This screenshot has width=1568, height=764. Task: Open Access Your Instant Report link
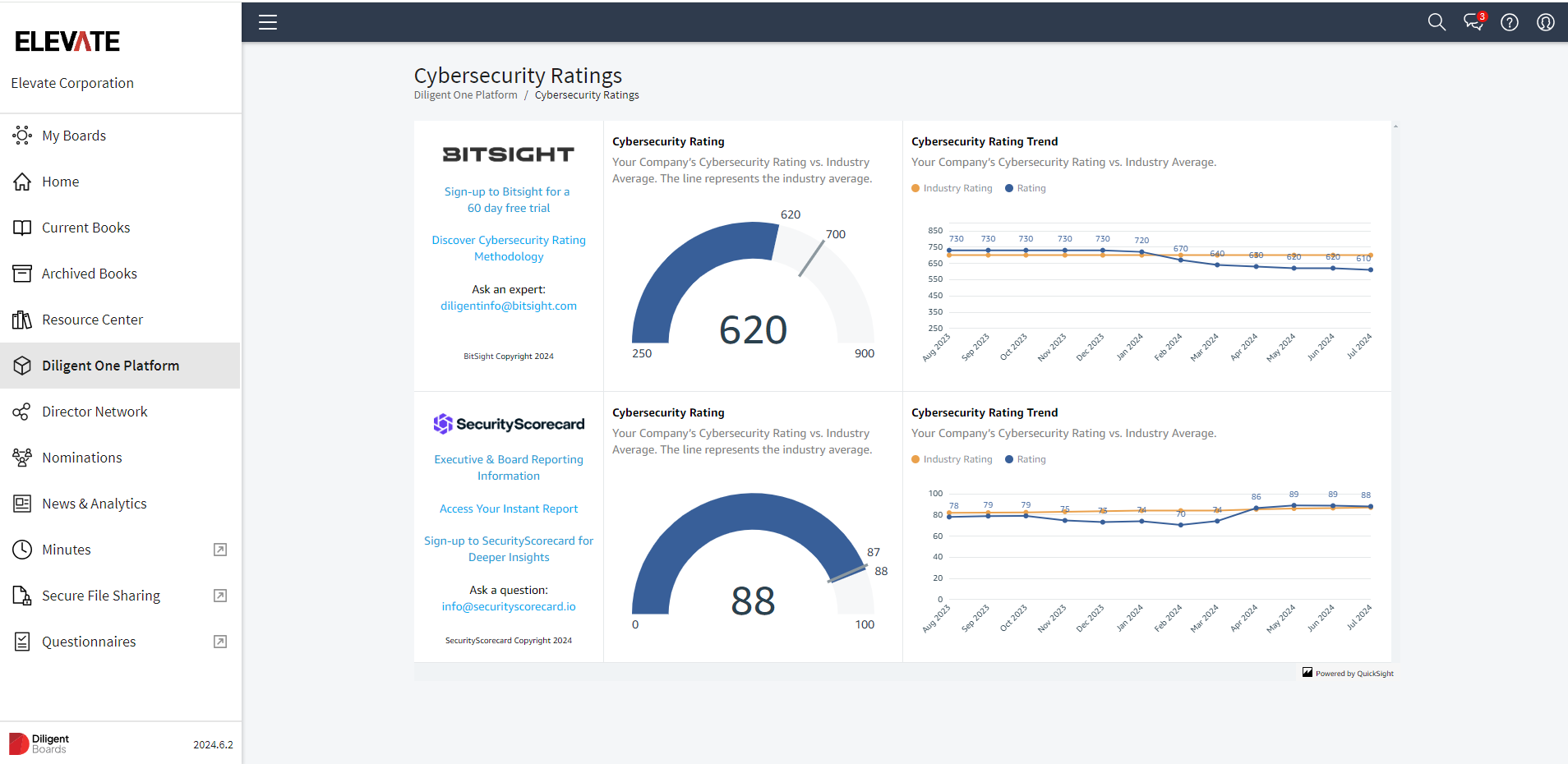(509, 509)
